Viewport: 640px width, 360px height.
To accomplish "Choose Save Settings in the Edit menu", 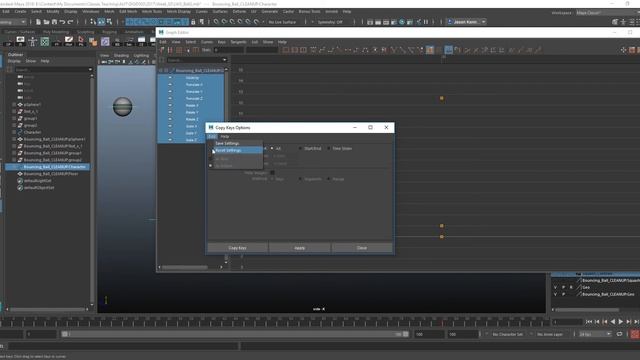I will coord(227,143).
